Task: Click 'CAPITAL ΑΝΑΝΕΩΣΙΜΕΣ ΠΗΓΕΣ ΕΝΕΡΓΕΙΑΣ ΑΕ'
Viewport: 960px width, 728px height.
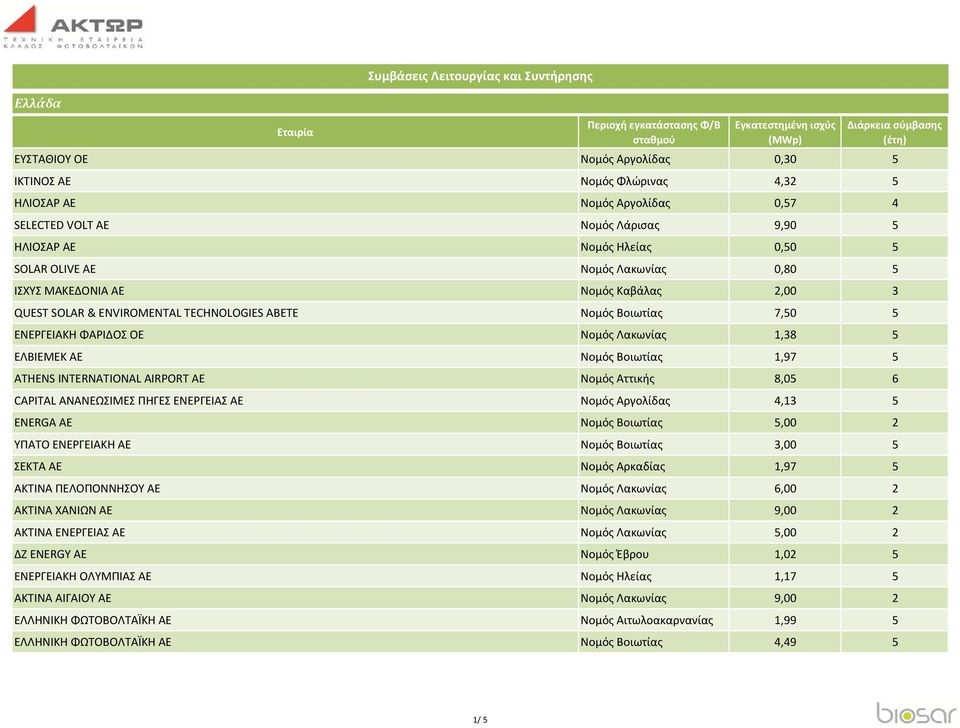Action: coord(129,401)
